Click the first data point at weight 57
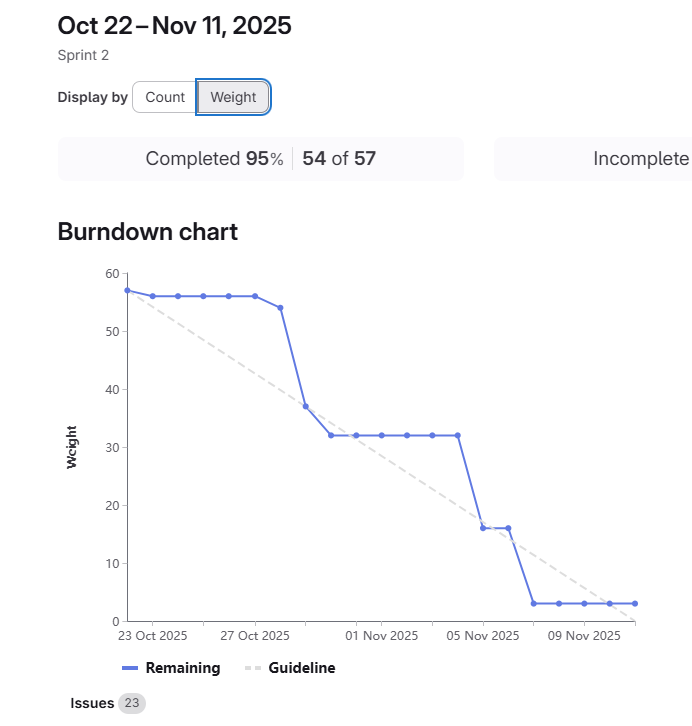Image resolution: width=692 pixels, height=726 pixels. click(x=127, y=290)
